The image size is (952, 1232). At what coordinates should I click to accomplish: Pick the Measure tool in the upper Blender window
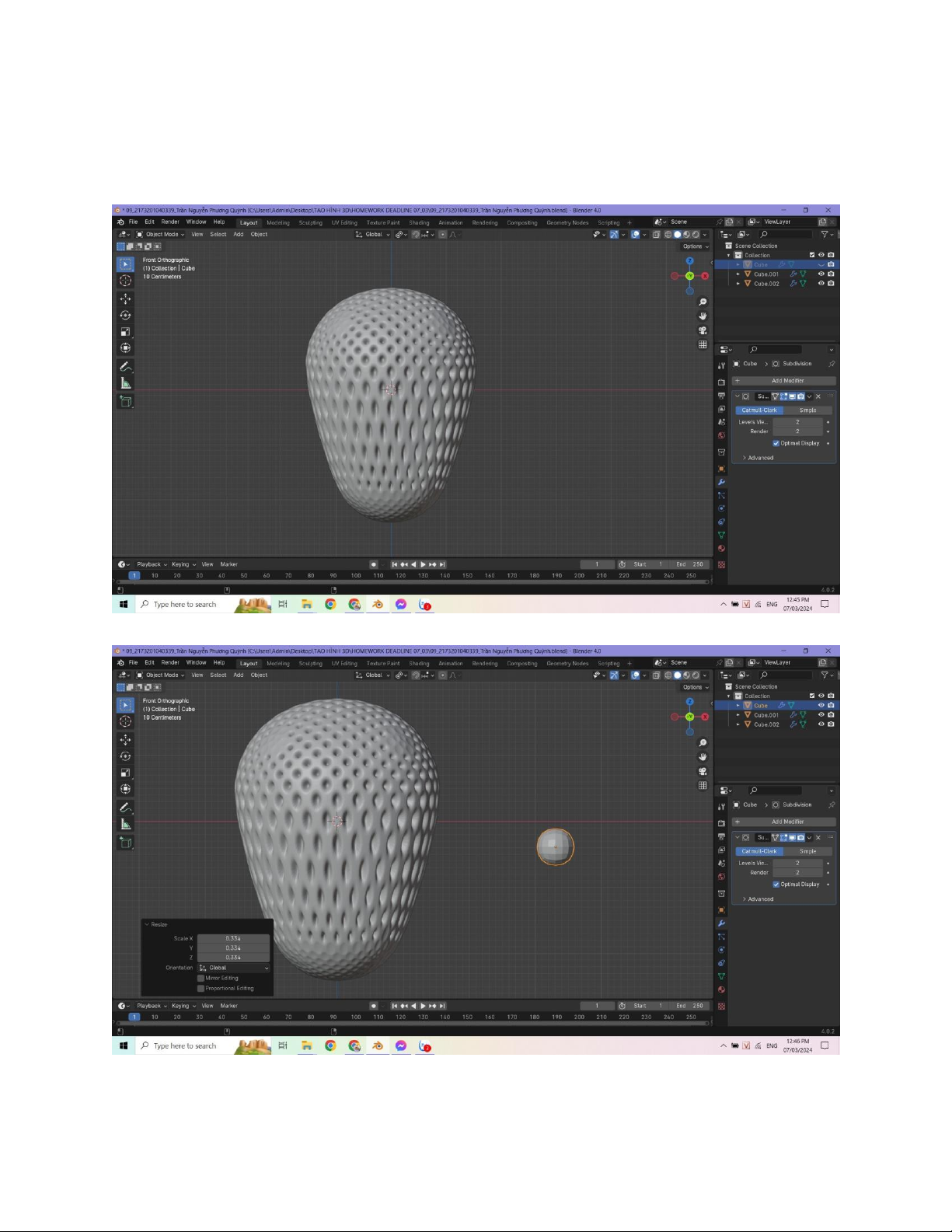click(x=125, y=383)
